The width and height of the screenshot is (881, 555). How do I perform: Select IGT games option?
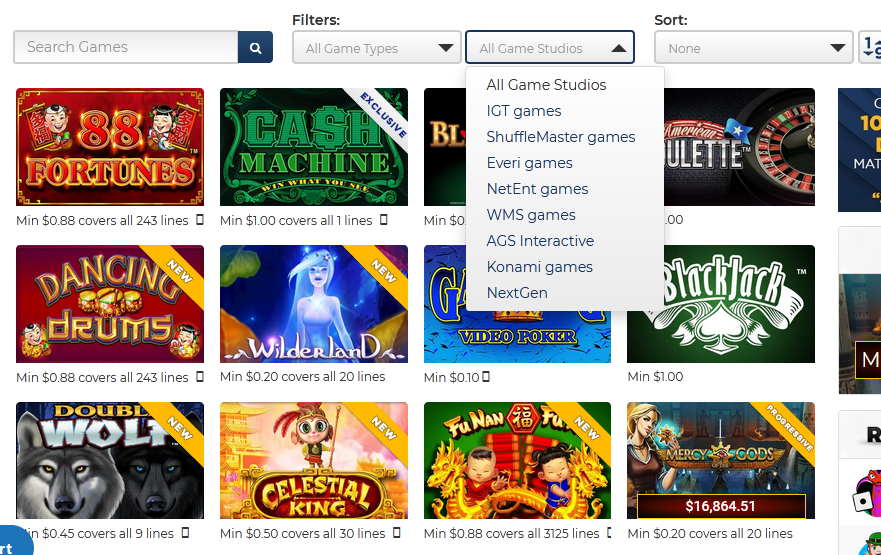click(524, 111)
